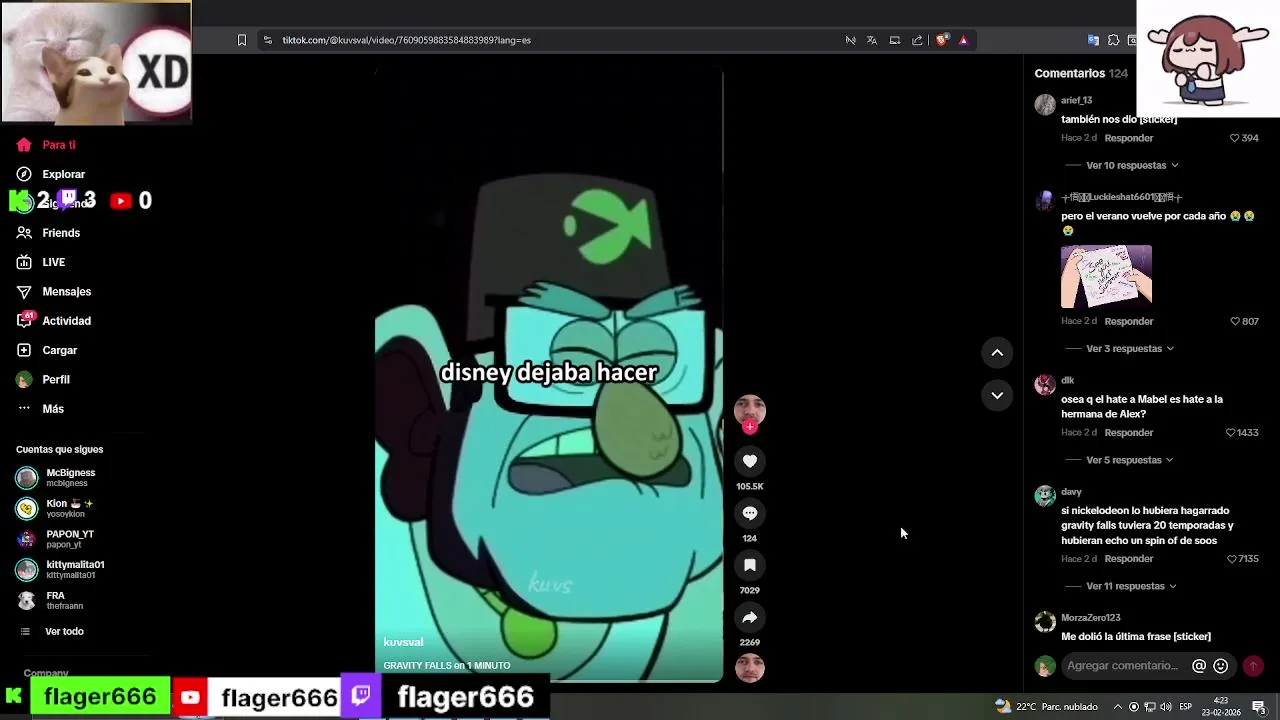Viewport: 1280px width, 720px height.
Task: Switch ESP keyboard language in taskbar
Action: click(x=1186, y=707)
